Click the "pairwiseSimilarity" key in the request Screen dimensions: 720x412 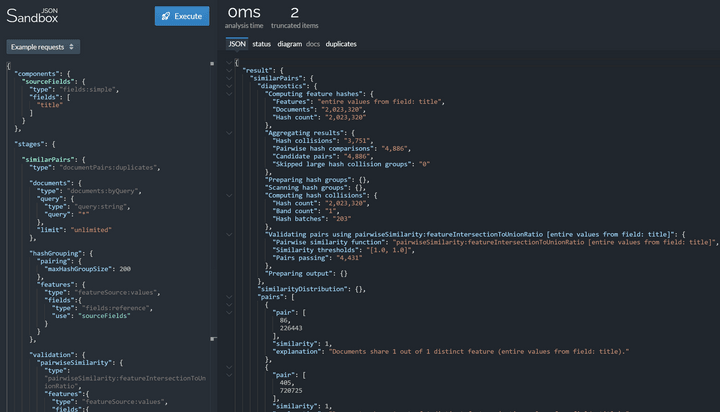[73, 363]
